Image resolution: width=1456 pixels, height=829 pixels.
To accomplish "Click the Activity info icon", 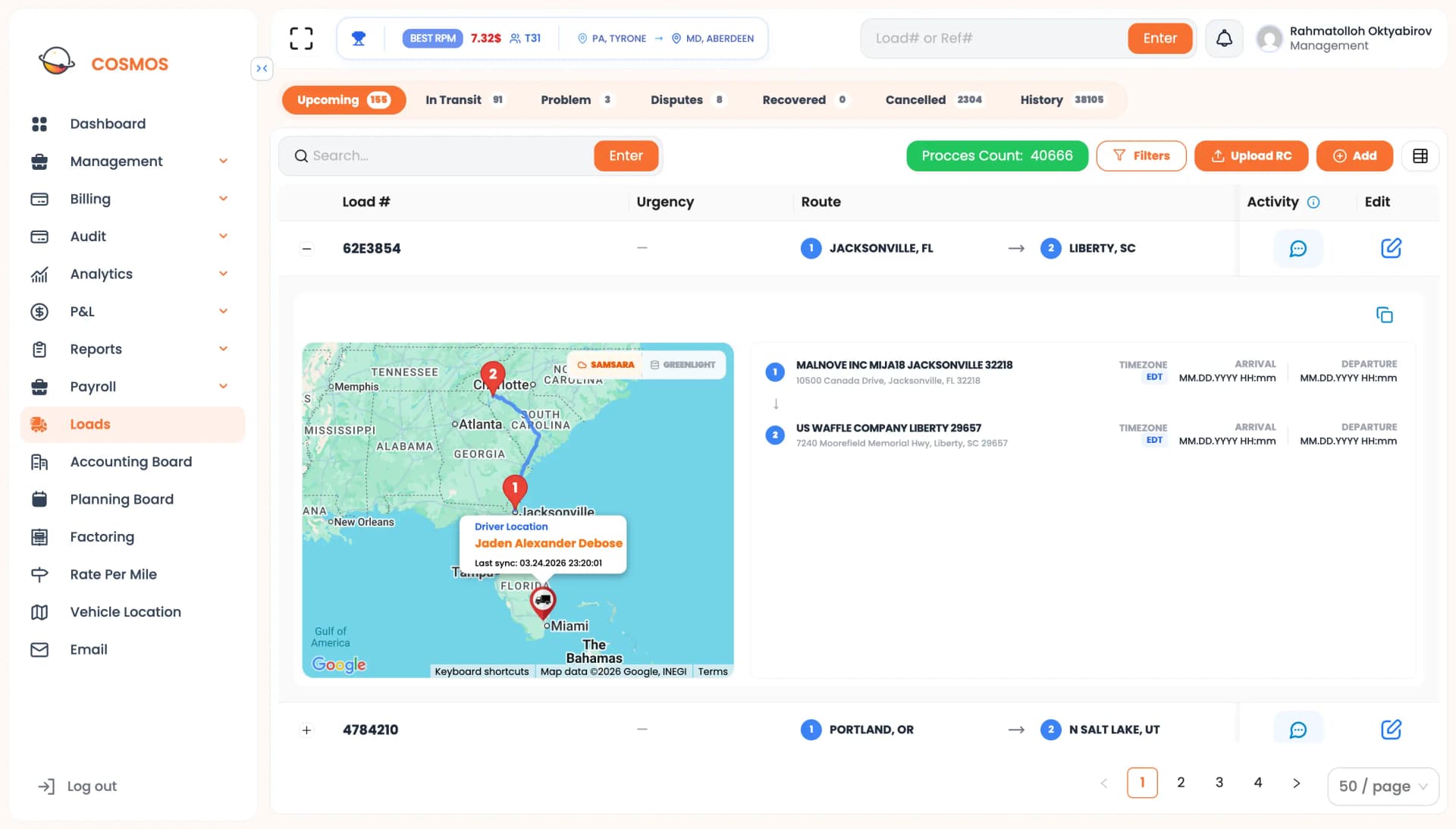I will tap(1313, 203).
